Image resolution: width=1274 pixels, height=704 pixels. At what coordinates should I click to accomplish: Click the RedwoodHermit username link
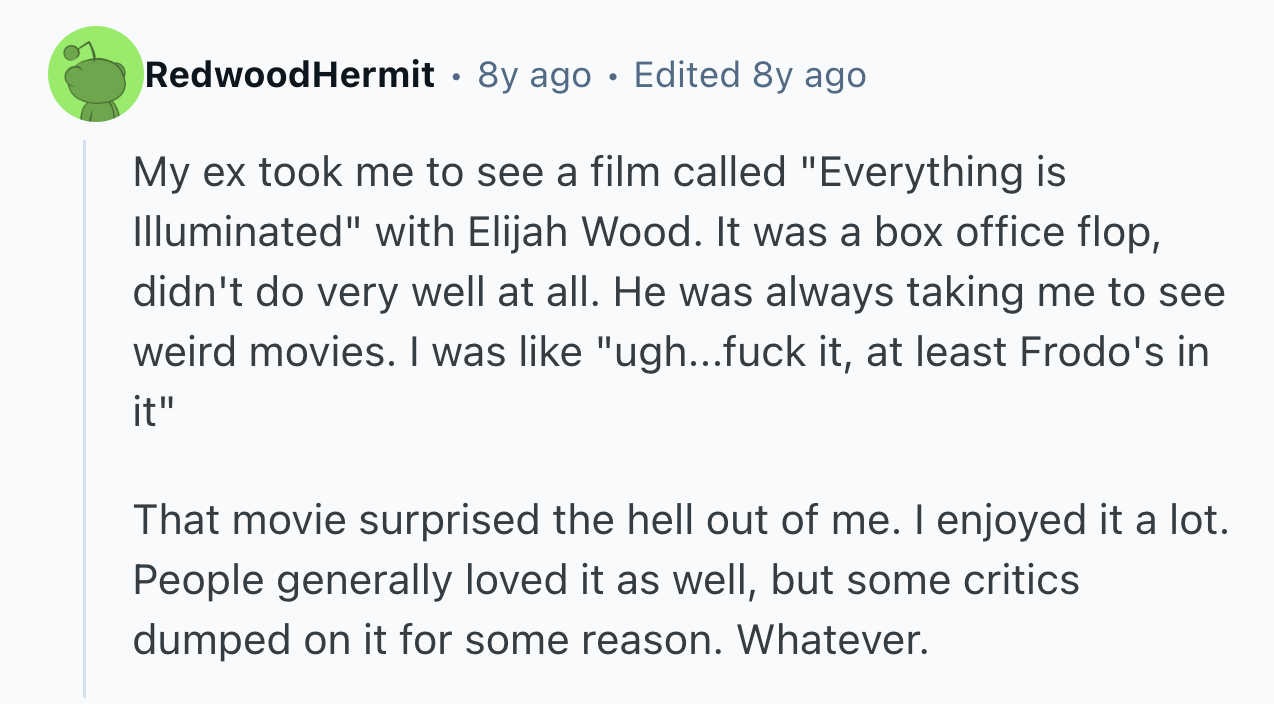290,75
